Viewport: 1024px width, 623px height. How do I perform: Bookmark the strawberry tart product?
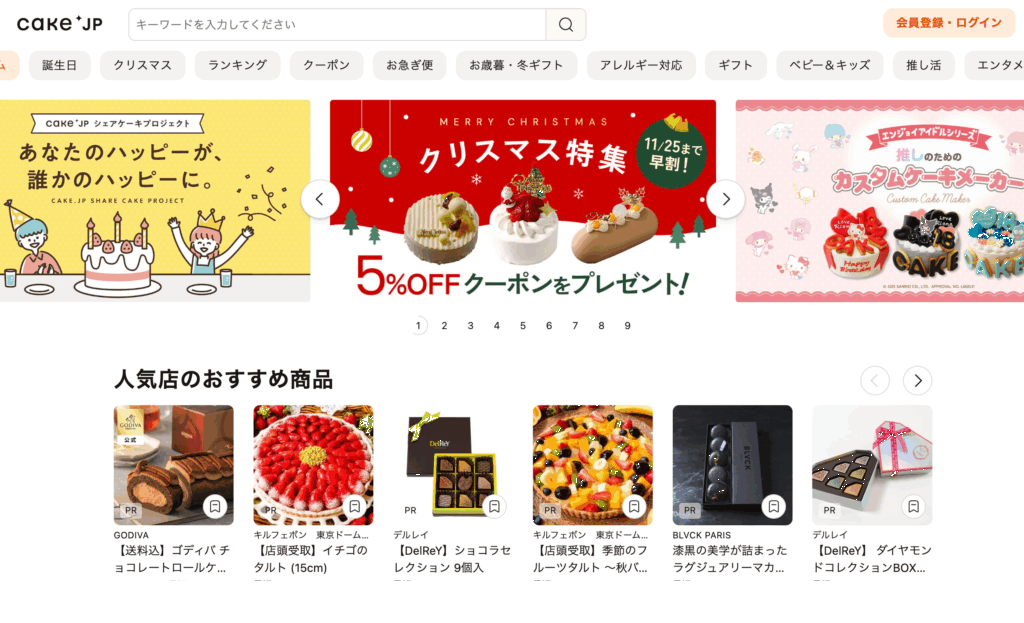pyautogui.click(x=355, y=506)
